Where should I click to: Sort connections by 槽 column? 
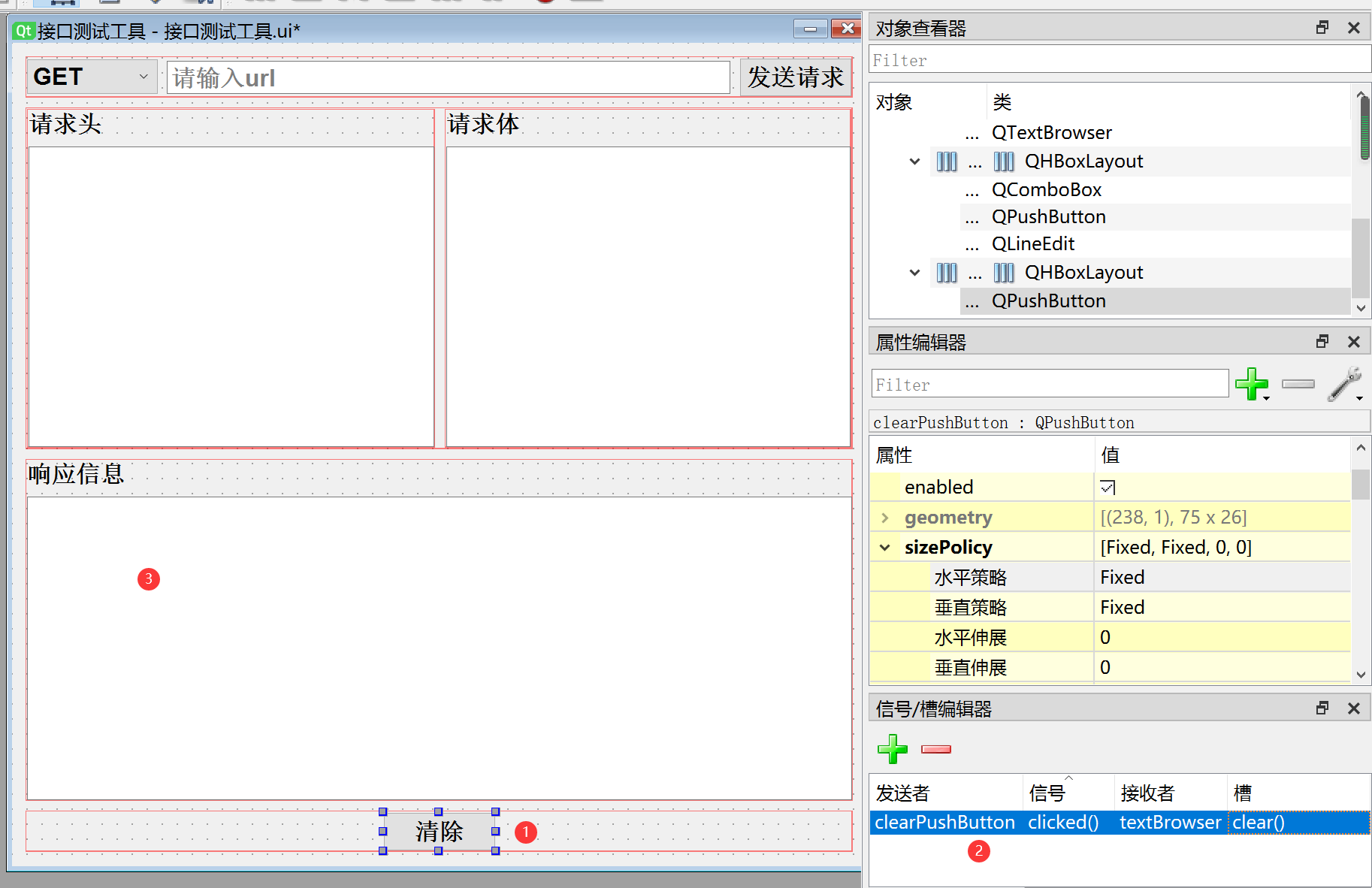pyautogui.click(x=1299, y=793)
